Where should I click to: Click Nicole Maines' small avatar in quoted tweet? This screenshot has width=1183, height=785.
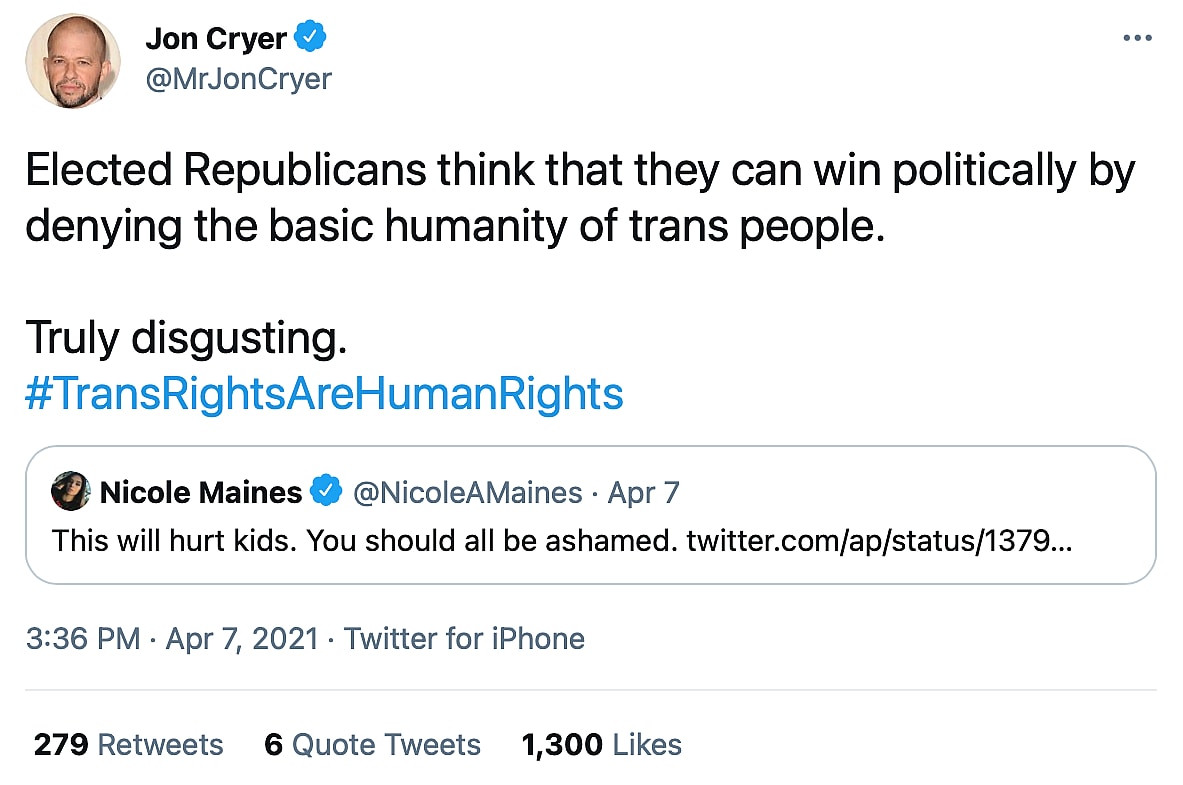pyautogui.click(x=71, y=492)
